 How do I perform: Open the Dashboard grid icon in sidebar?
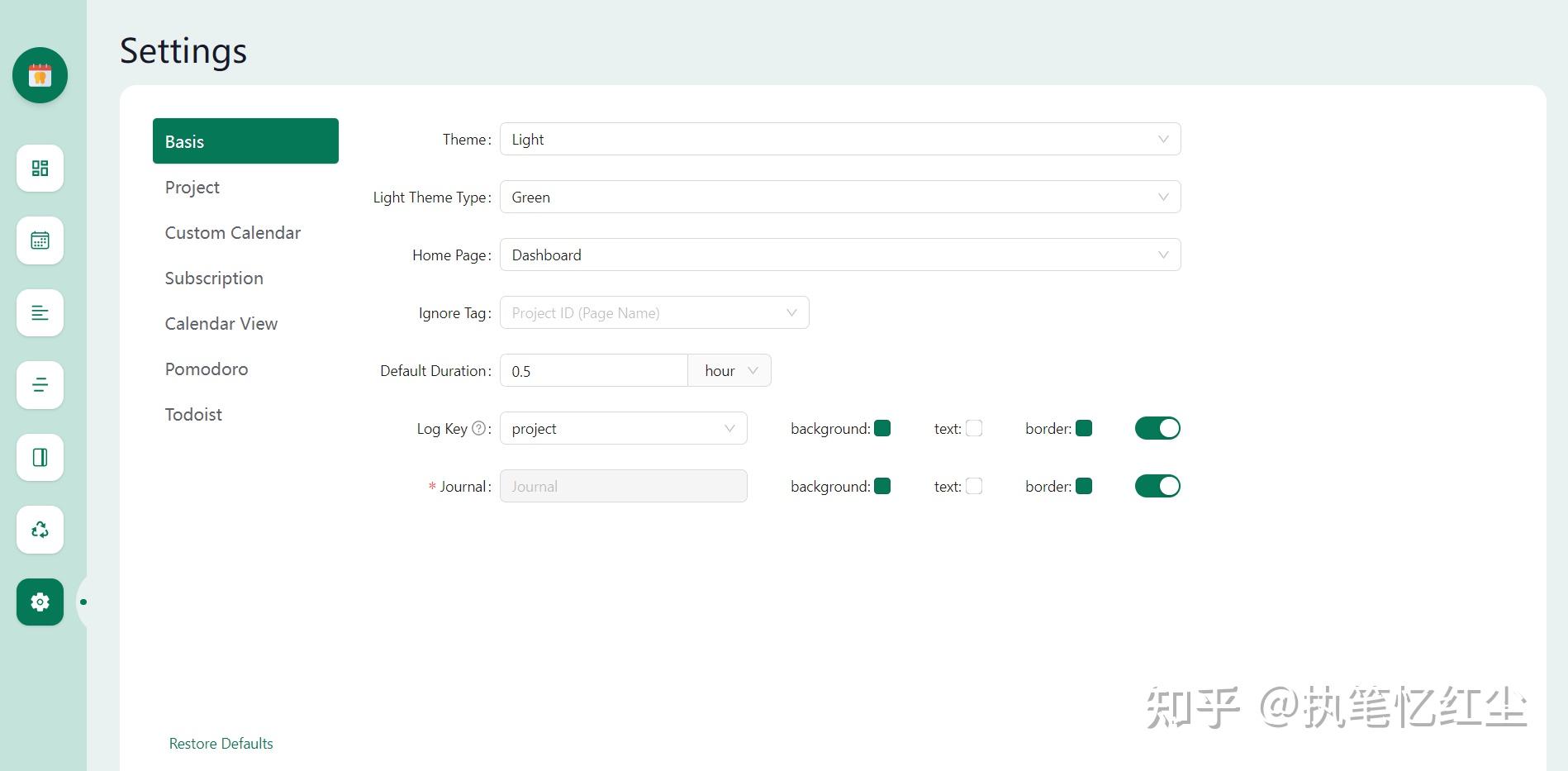(40, 169)
